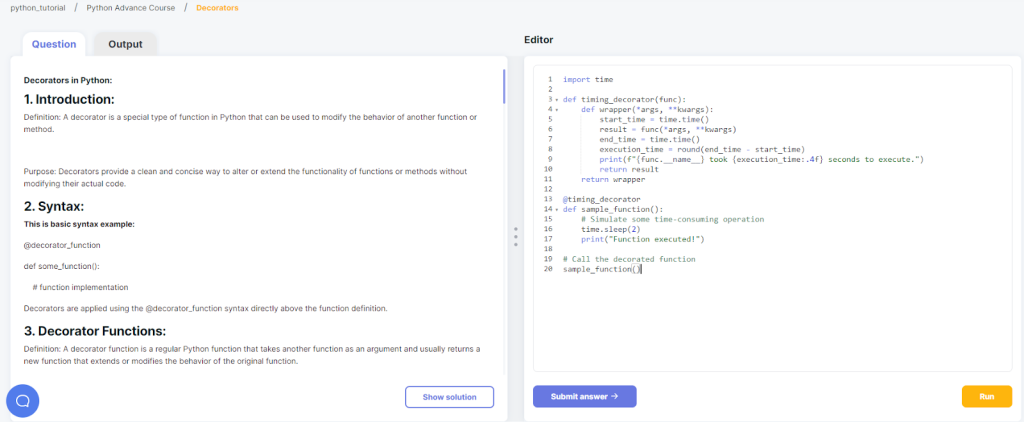Viewport: 1024px width, 422px height.
Task: Switch to the Question tab
Action: [54, 44]
